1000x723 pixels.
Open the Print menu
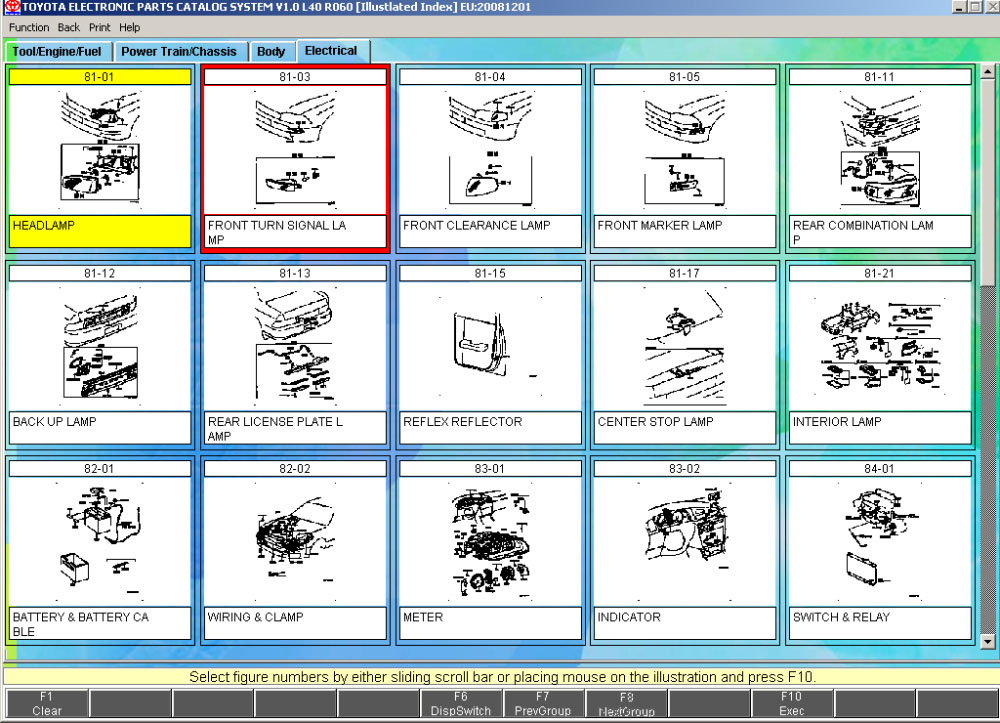tap(100, 27)
